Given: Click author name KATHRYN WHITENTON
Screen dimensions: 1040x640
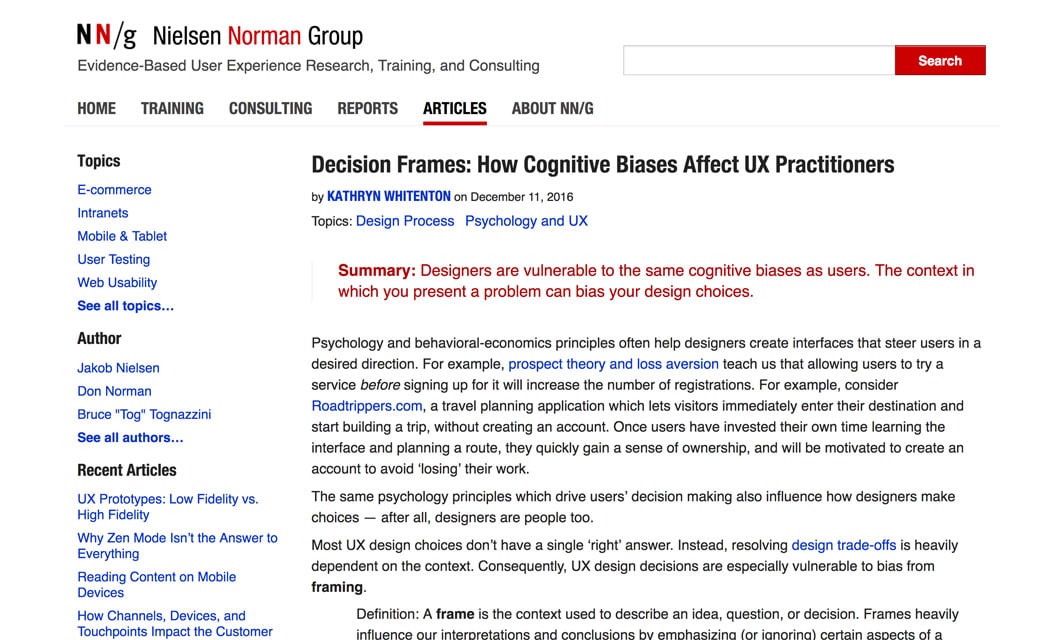Looking at the screenshot, I should [x=388, y=196].
